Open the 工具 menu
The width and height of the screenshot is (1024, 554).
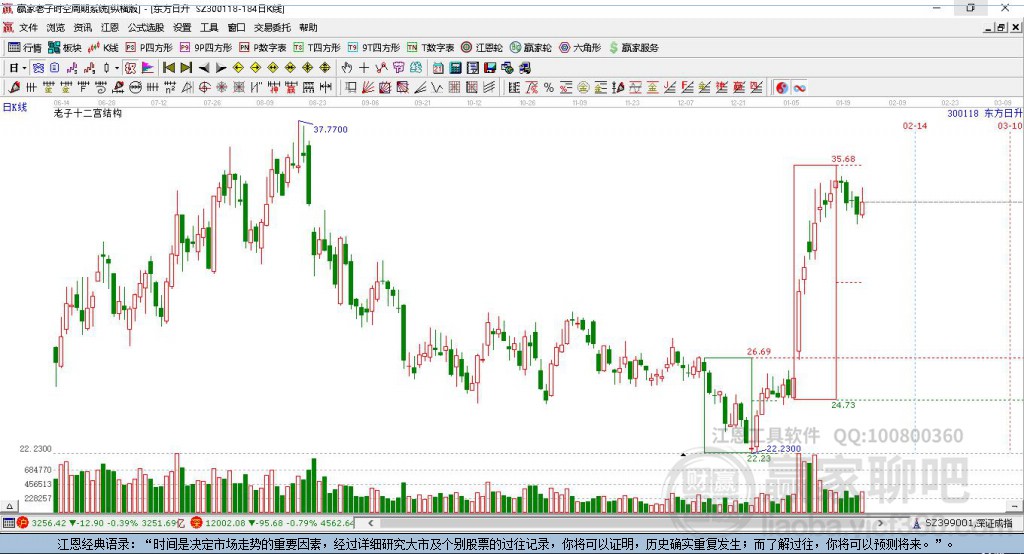(x=209, y=27)
